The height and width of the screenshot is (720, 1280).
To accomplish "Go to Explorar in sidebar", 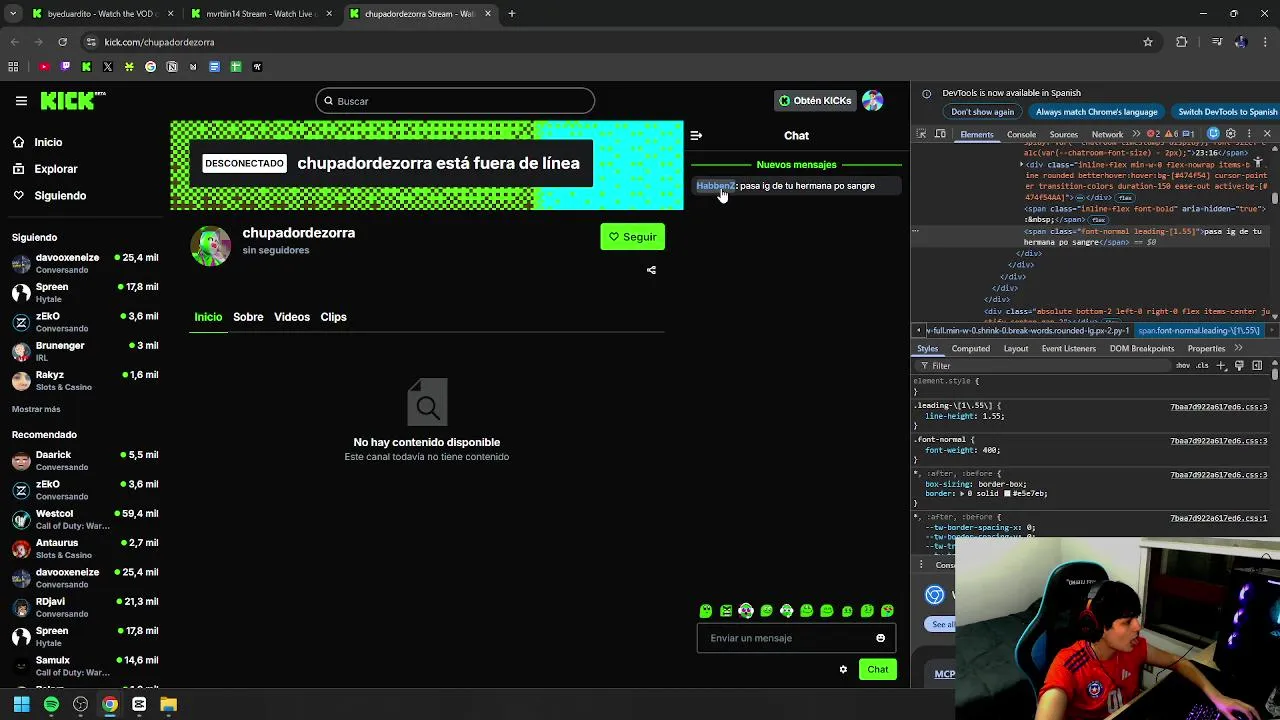I will click(56, 169).
